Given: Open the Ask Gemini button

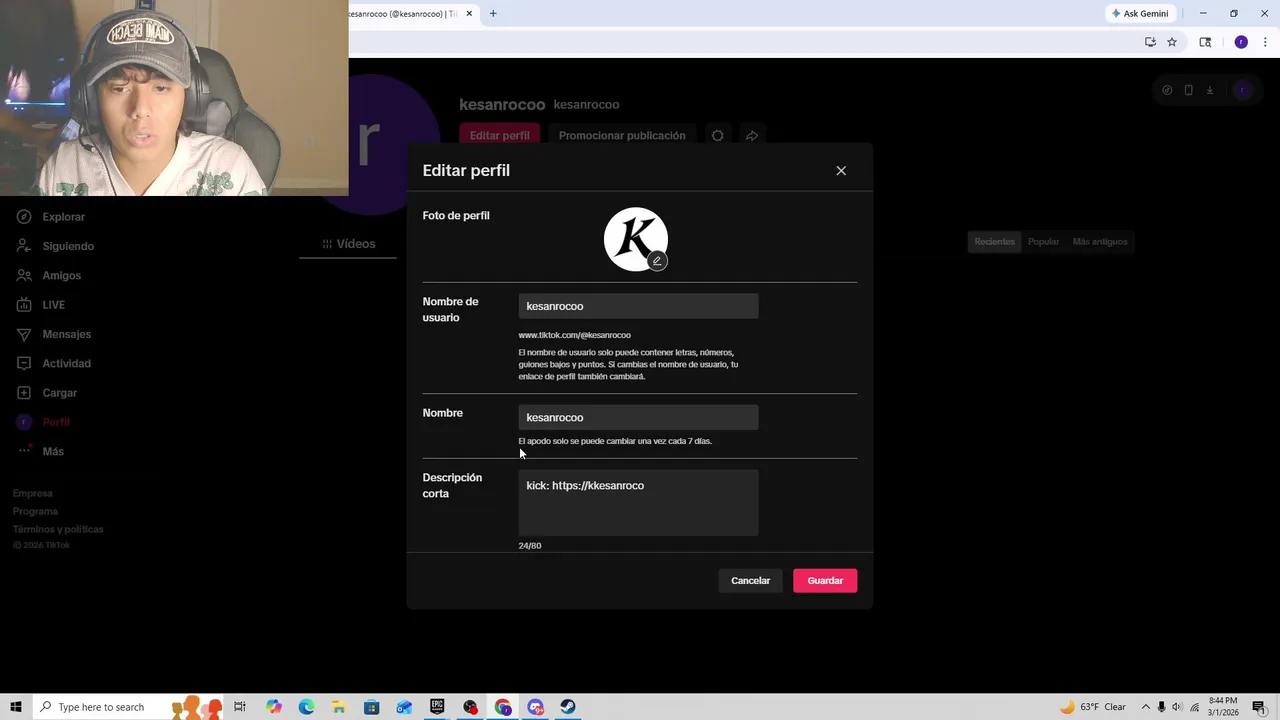Looking at the screenshot, I should tap(1140, 13).
